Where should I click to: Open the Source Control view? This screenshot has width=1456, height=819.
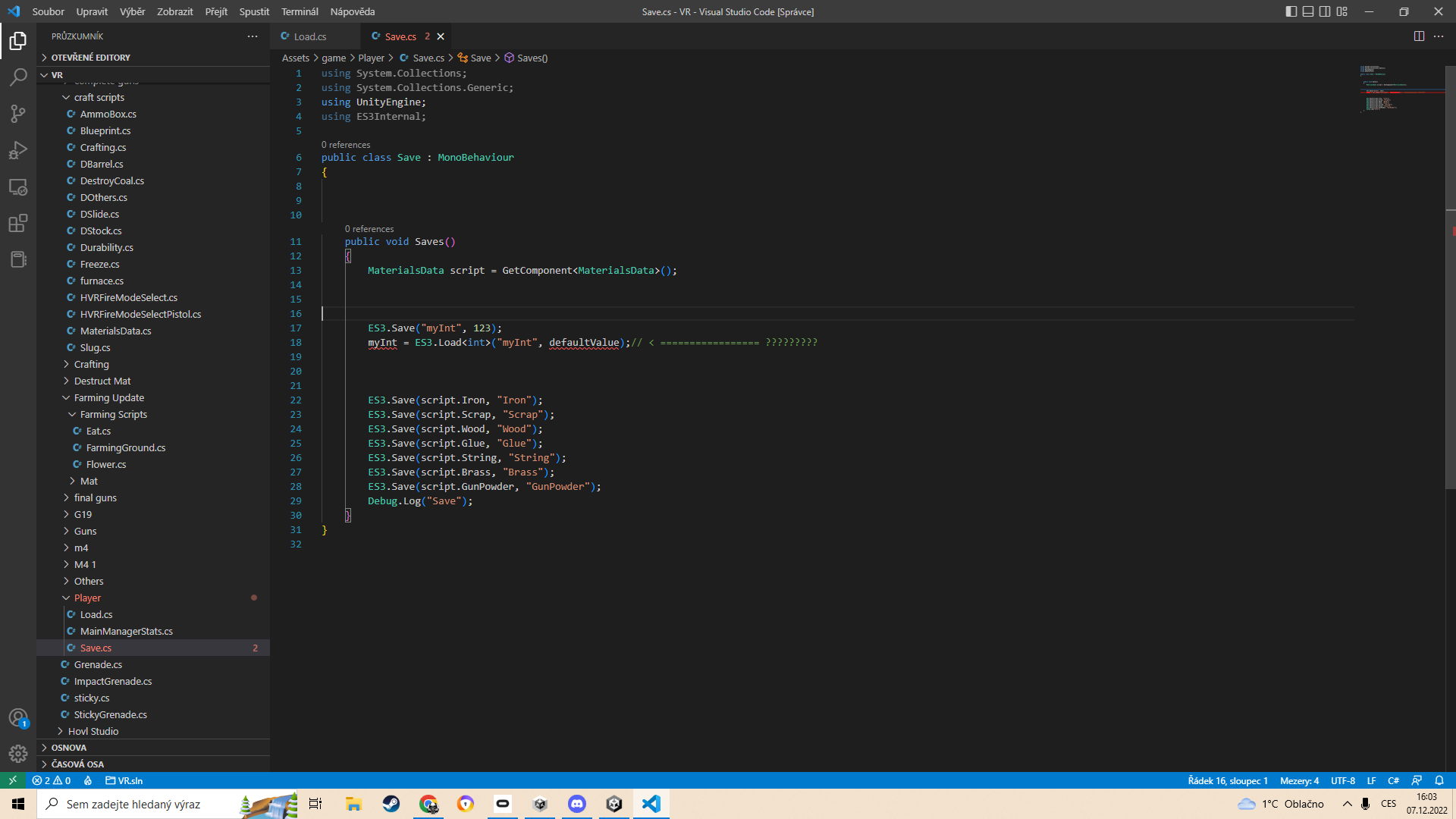(x=18, y=114)
